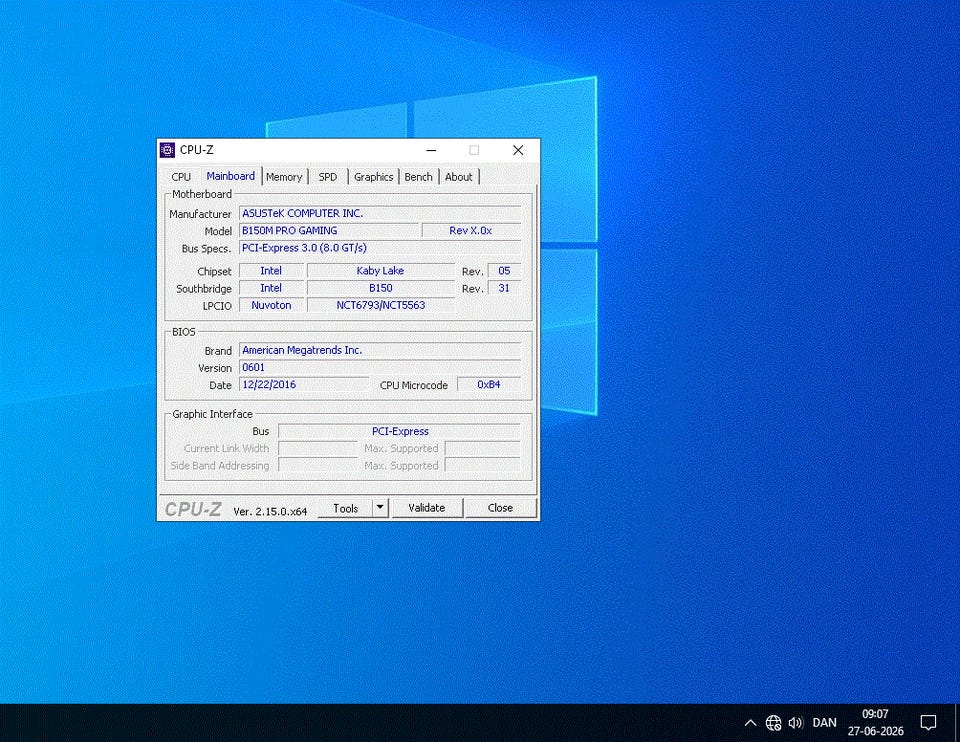Open the SPD tab

pyautogui.click(x=328, y=177)
